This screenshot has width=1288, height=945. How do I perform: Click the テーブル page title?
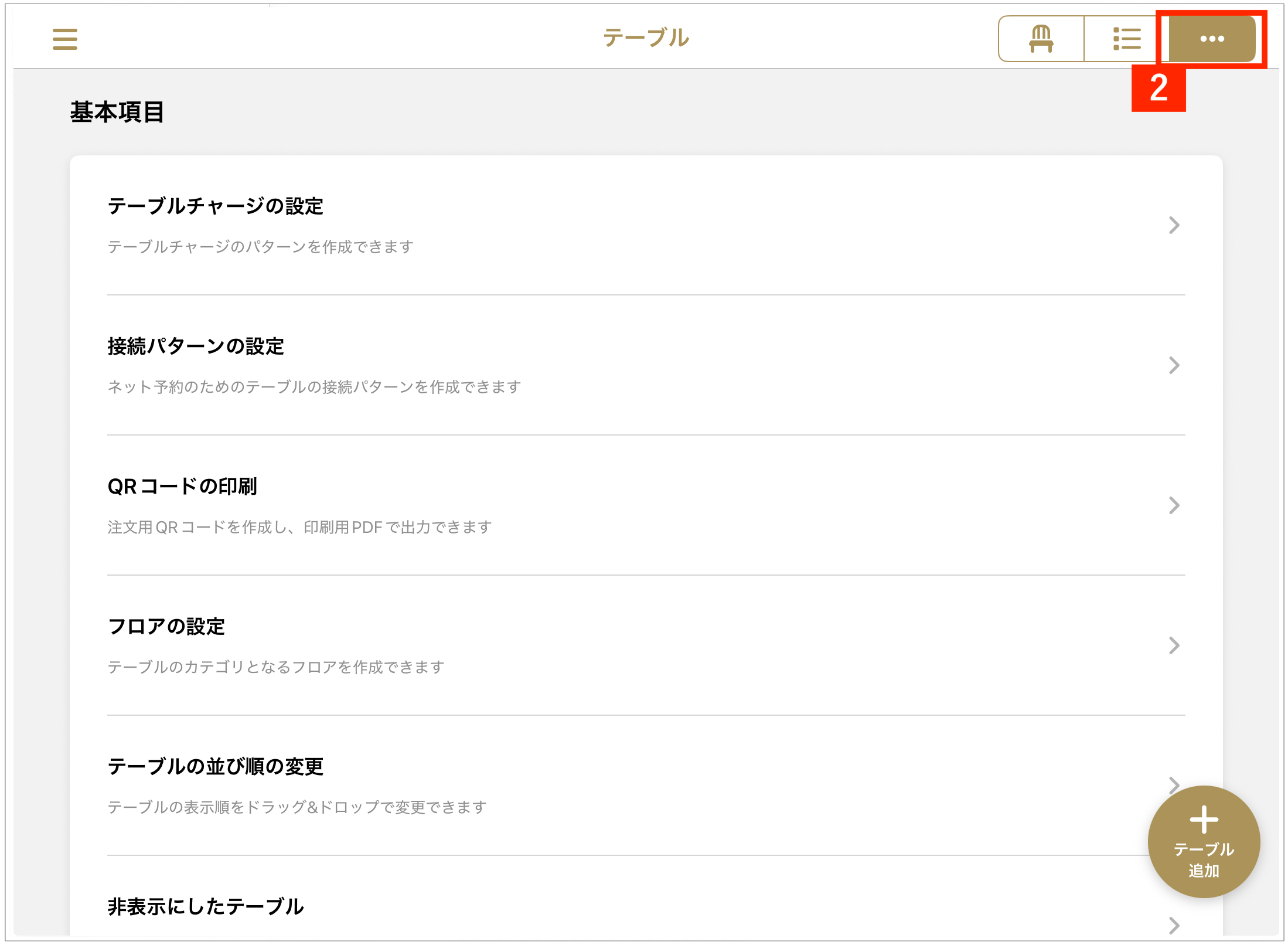[646, 38]
